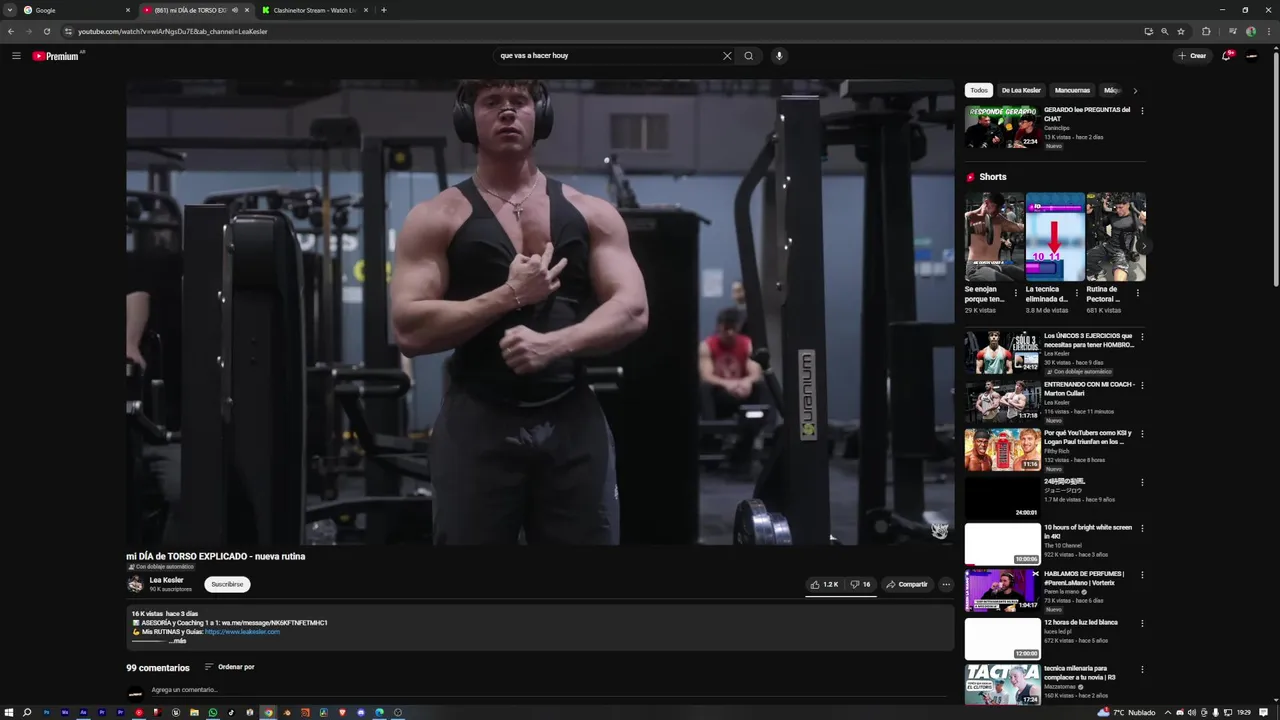Open the YouTube hamburger guide menu

[x=16, y=56]
